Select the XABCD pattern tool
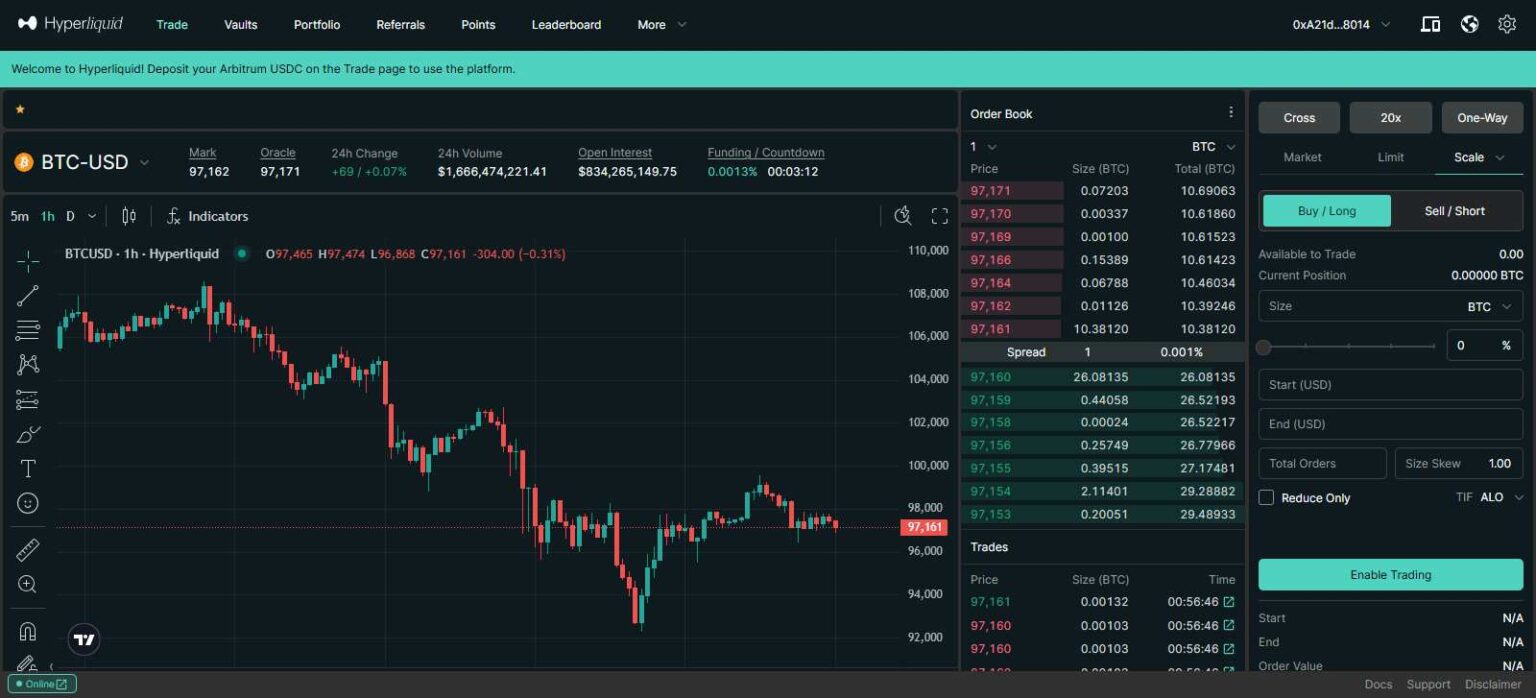1536x698 pixels. tap(27, 364)
